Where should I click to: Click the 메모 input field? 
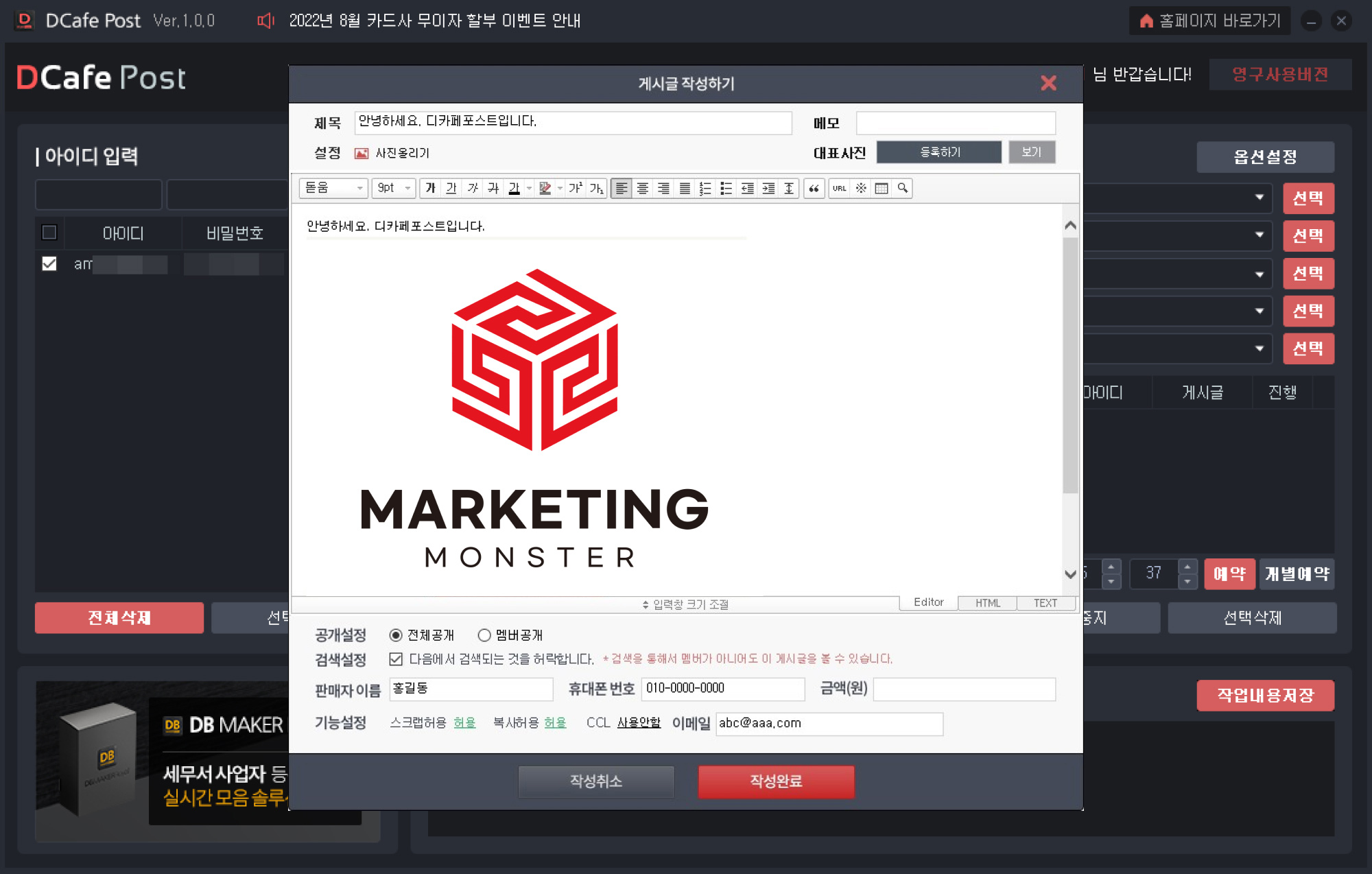coord(956,123)
